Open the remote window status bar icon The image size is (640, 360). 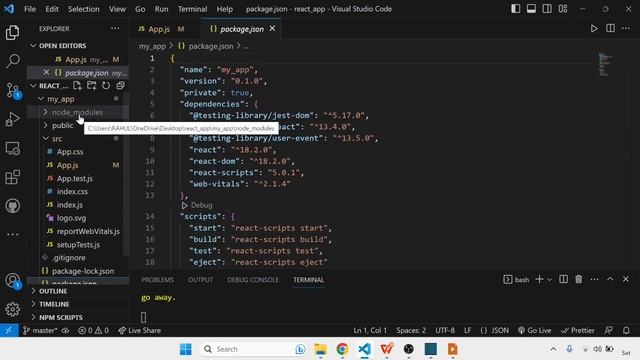tap(9, 330)
